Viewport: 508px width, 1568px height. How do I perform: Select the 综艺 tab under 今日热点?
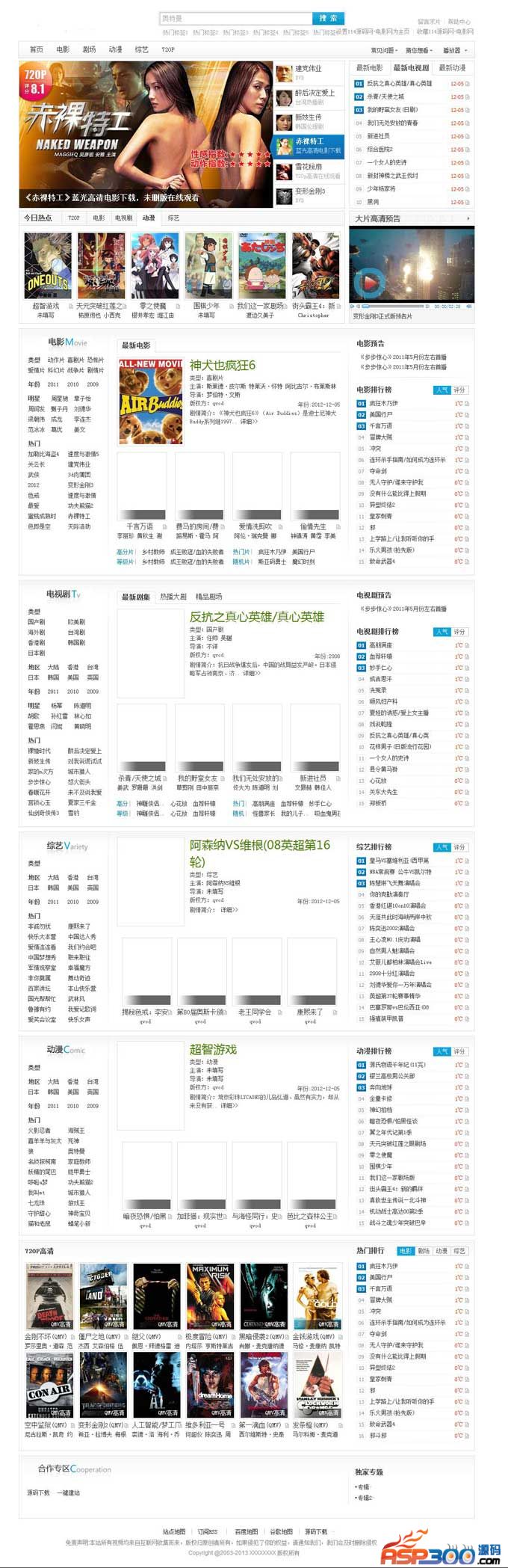coord(173,218)
